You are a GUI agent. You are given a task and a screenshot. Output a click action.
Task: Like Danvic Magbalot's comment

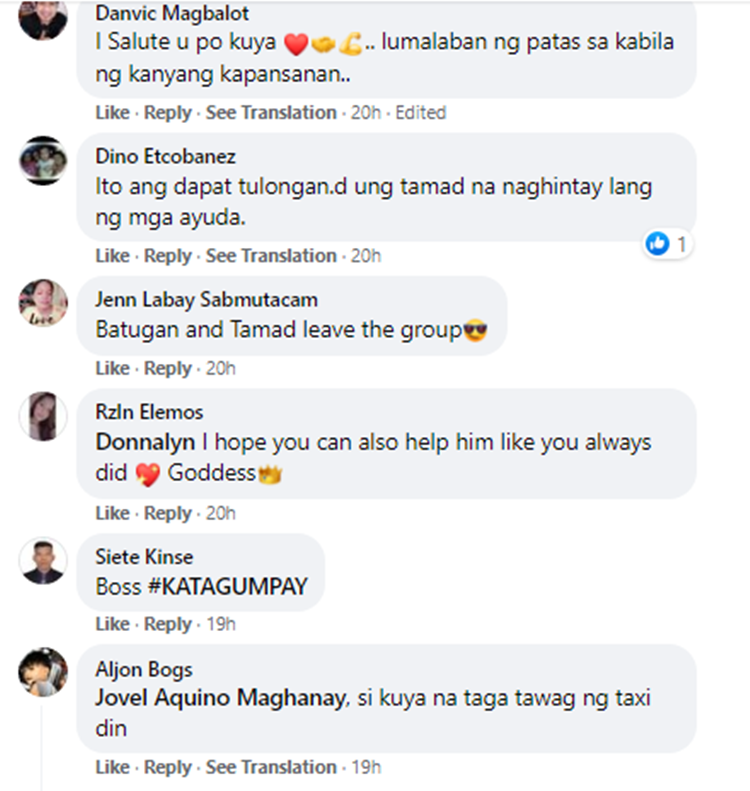(112, 112)
